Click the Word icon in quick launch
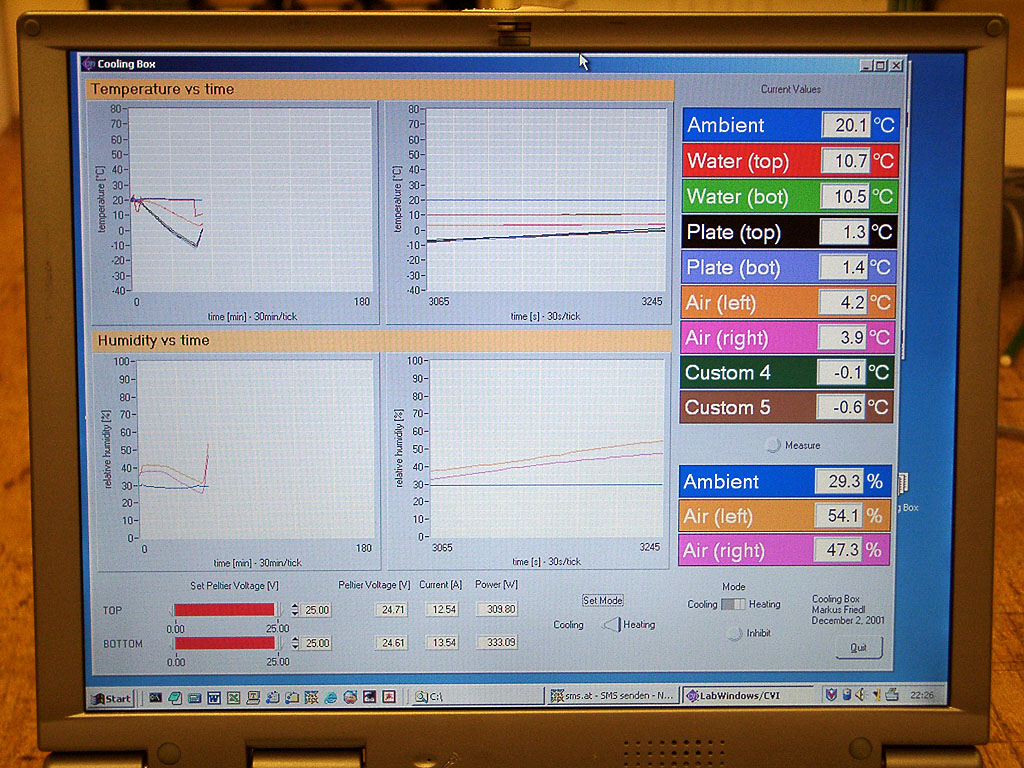Screen dimensions: 1024x768 pyautogui.click(x=213, y=697)
